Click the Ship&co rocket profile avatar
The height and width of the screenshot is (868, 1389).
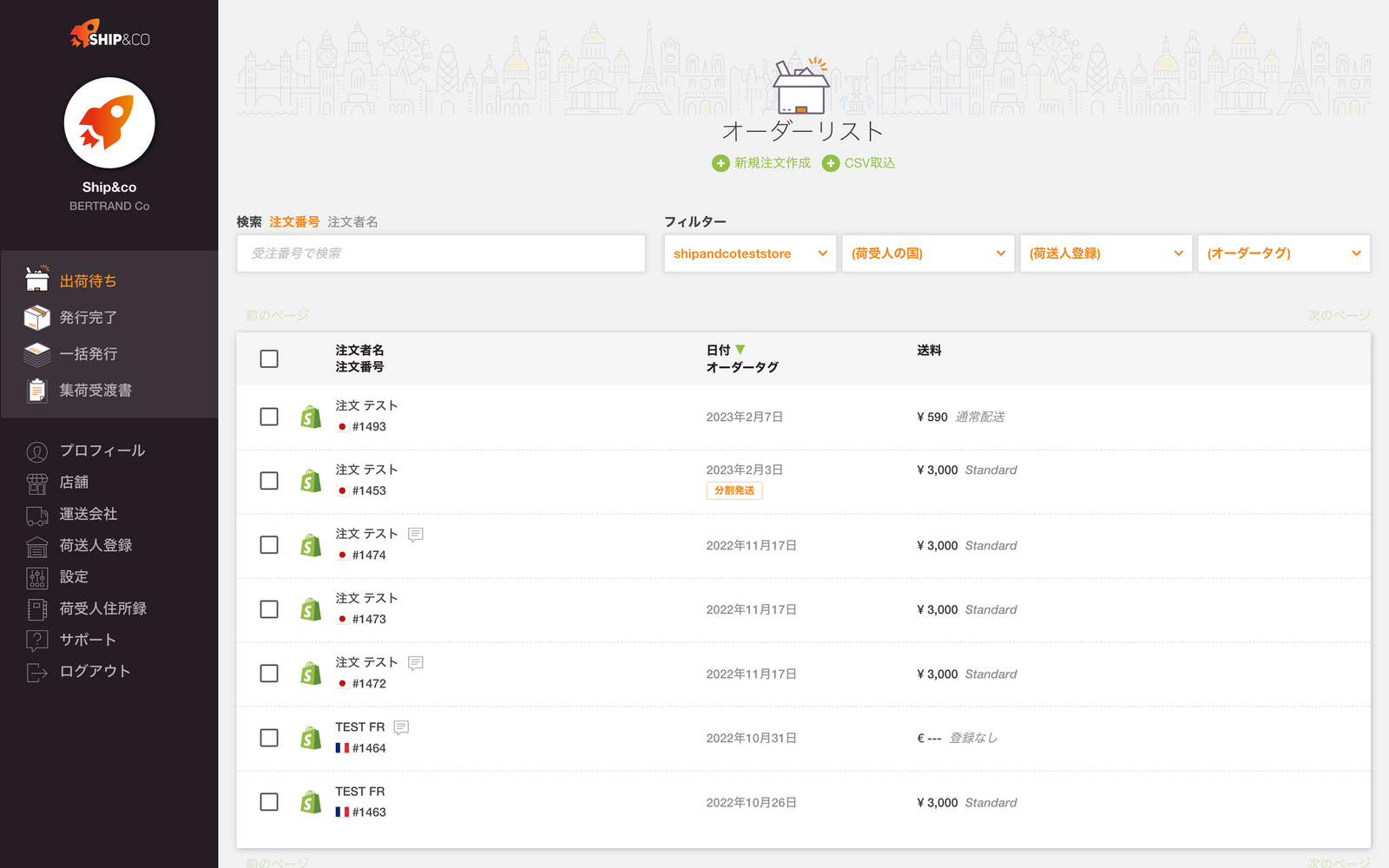(109, 123)
